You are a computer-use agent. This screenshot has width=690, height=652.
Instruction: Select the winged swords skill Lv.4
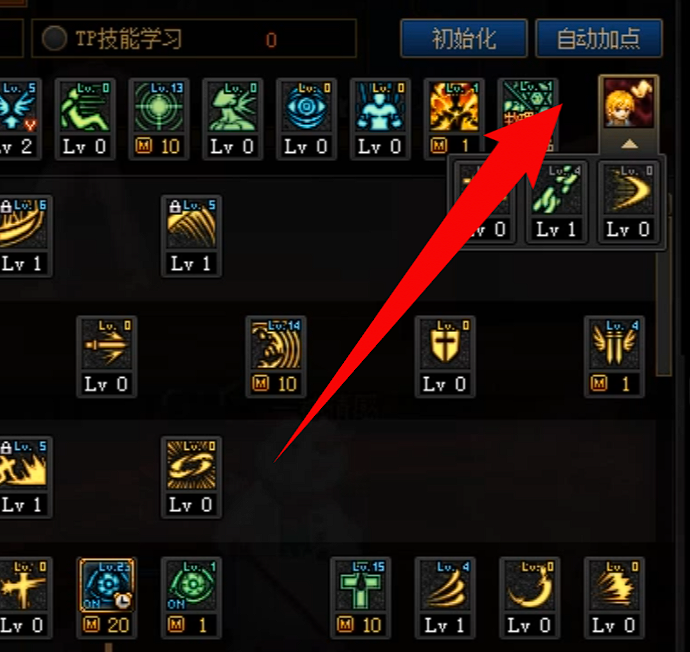[614, 344]
